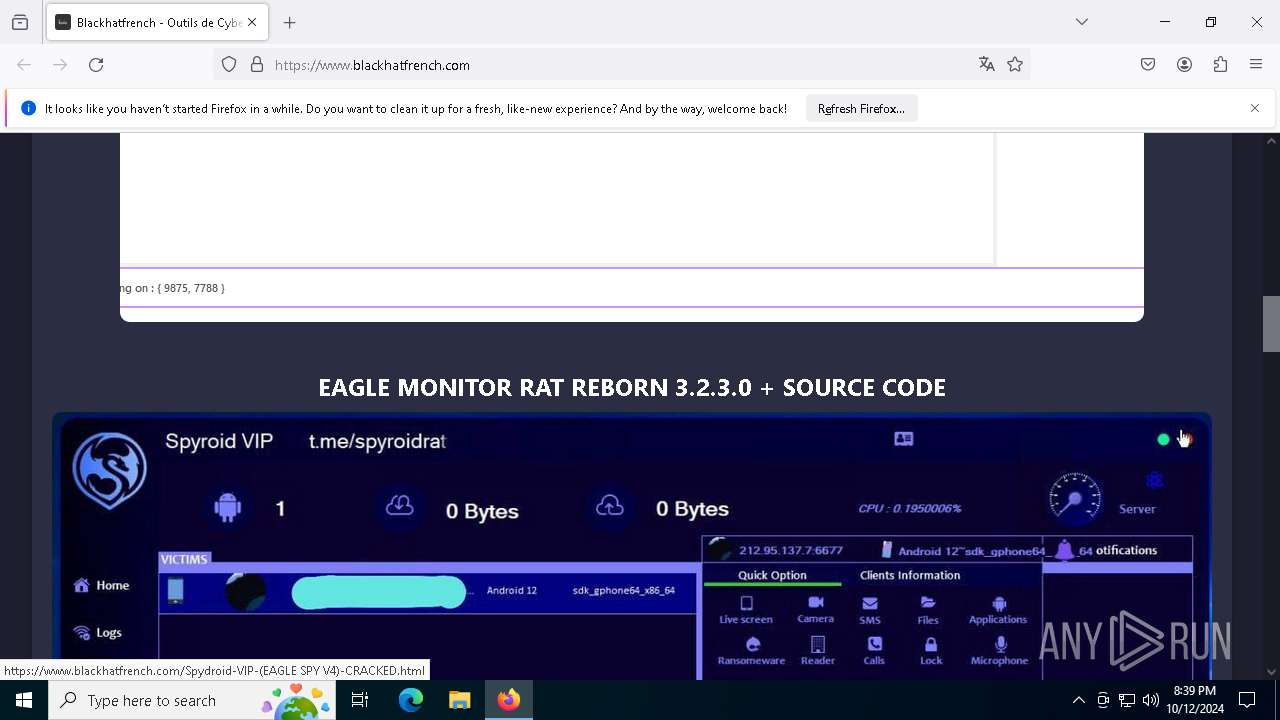Select Logs in the Spyroid sidebar
The height and width of the screenshot is (720, 1280).
click(x=98, y=632)
